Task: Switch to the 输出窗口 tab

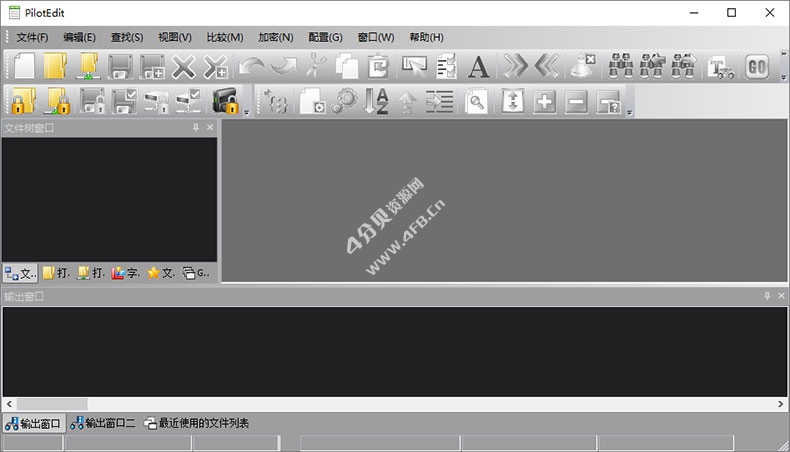Action: click(x=33, y=423)
